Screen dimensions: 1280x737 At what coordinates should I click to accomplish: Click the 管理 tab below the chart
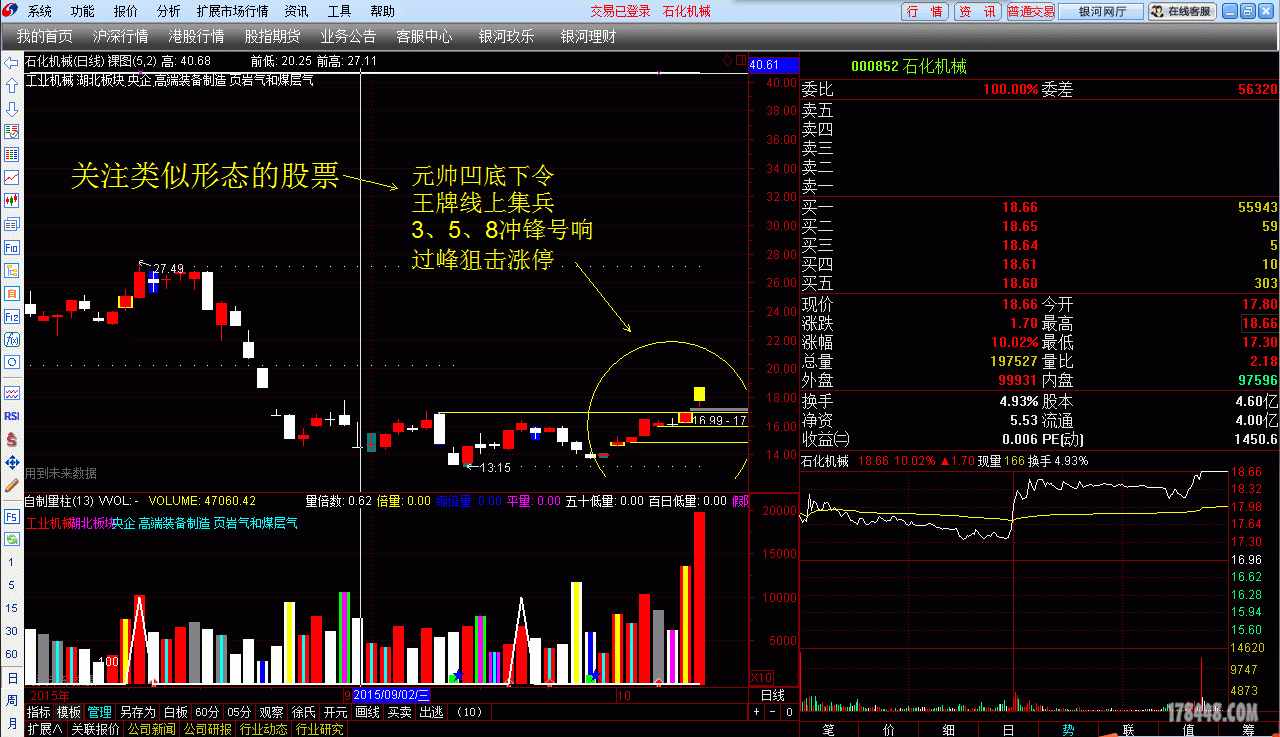100,712
